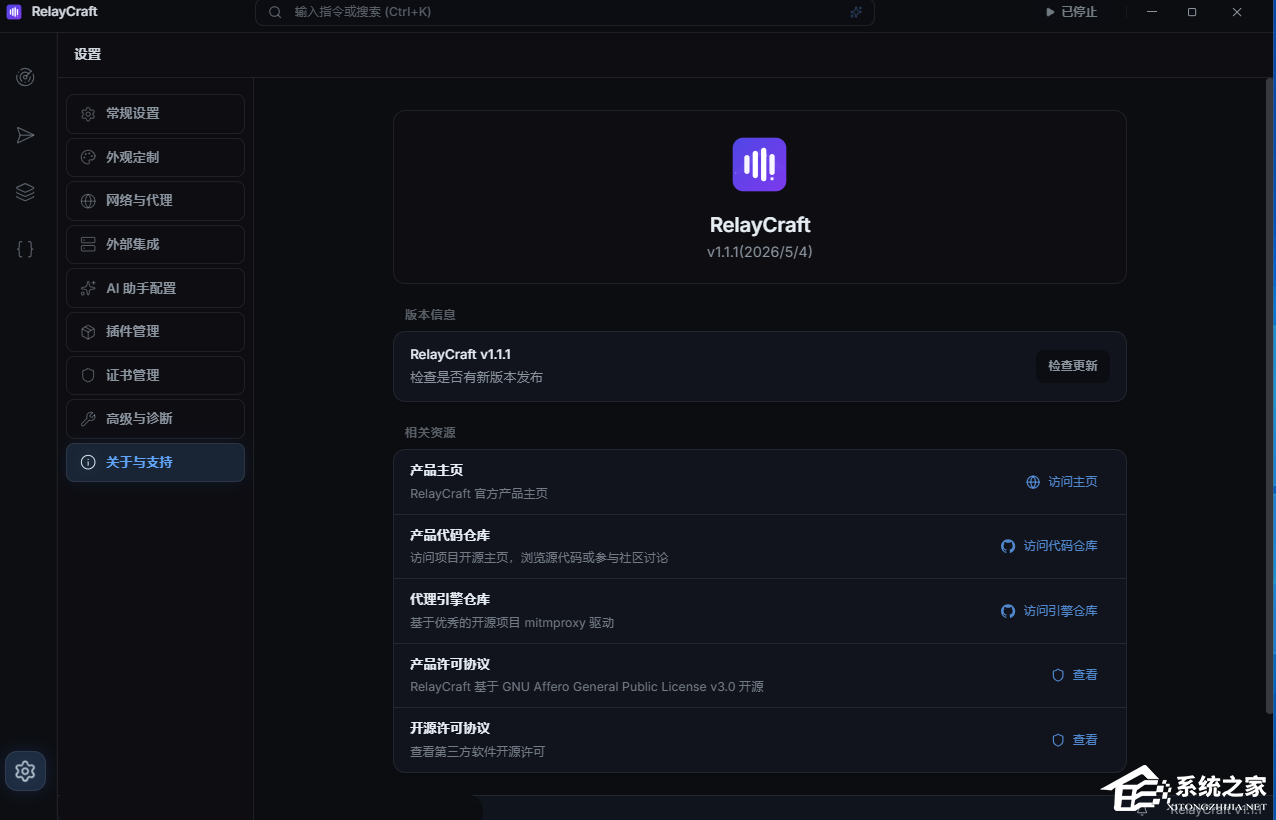1276x820 pixels.
Task: Open 插件管理 settings section
Action: (x=155, y=332)
